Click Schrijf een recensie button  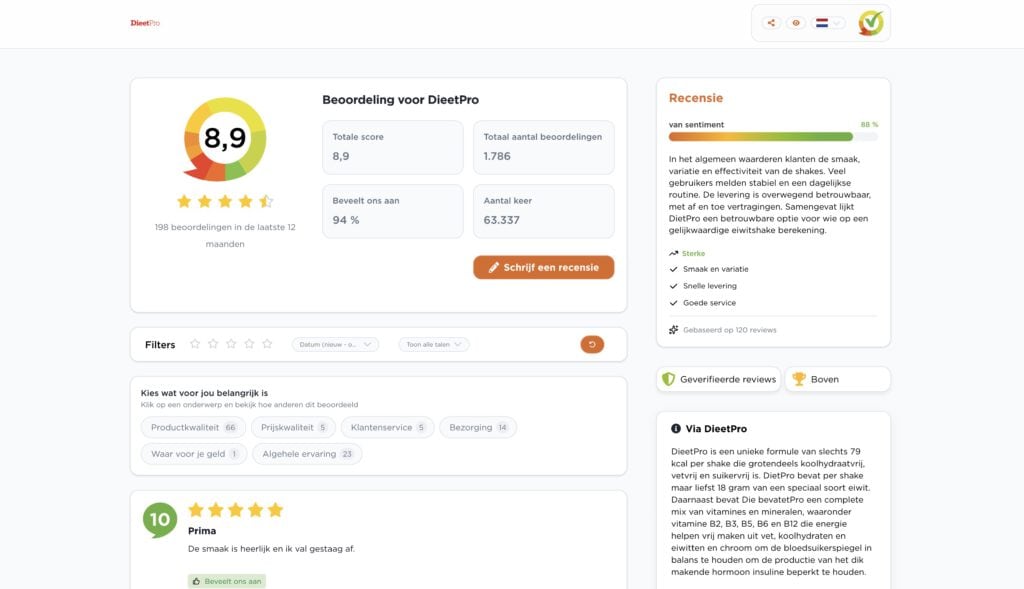tap(543, 267)
